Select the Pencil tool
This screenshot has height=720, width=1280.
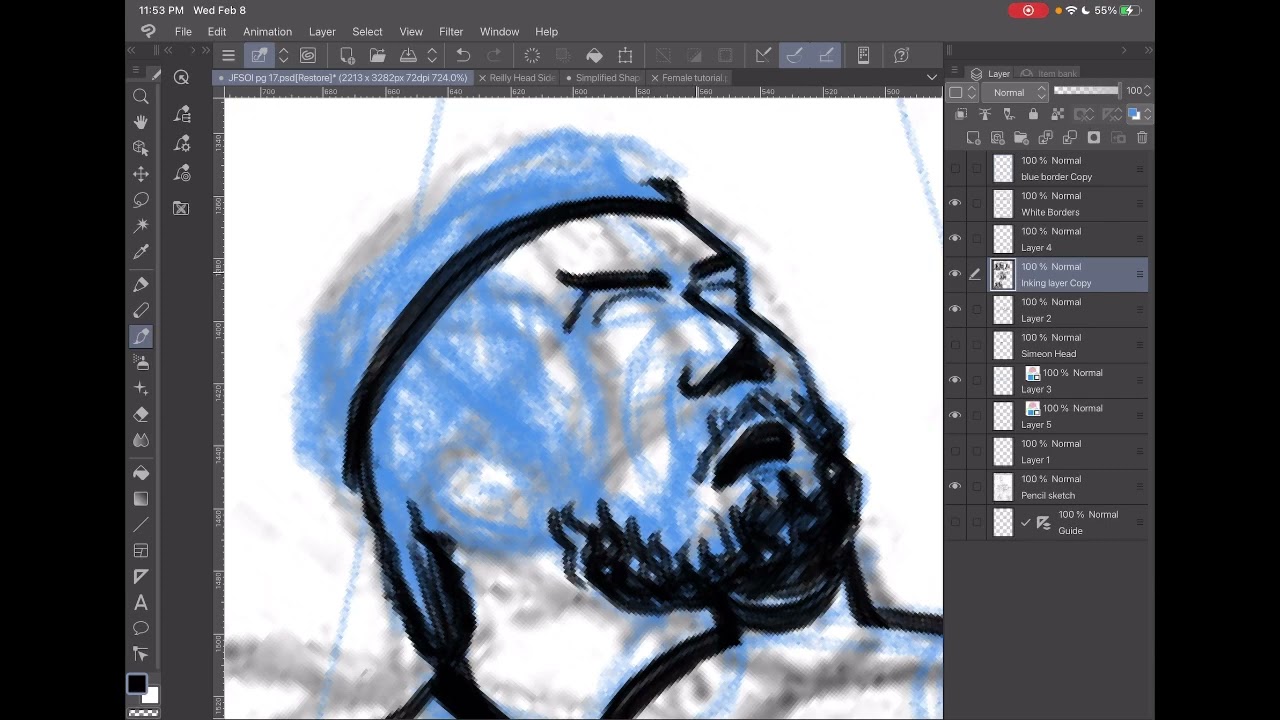141,311
